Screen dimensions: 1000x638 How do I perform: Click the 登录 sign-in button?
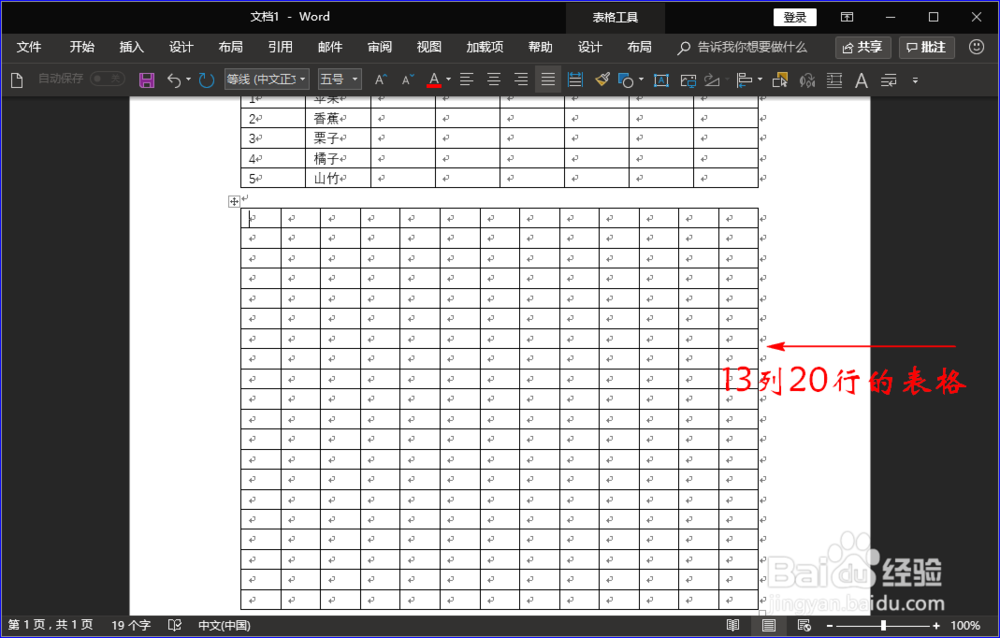coord(795,17)
